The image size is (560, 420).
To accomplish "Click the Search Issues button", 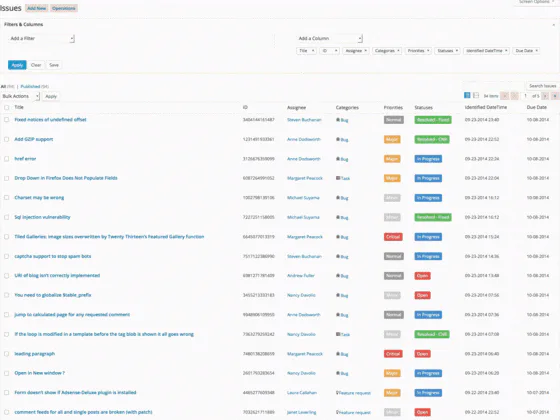I will coord(542,86).
